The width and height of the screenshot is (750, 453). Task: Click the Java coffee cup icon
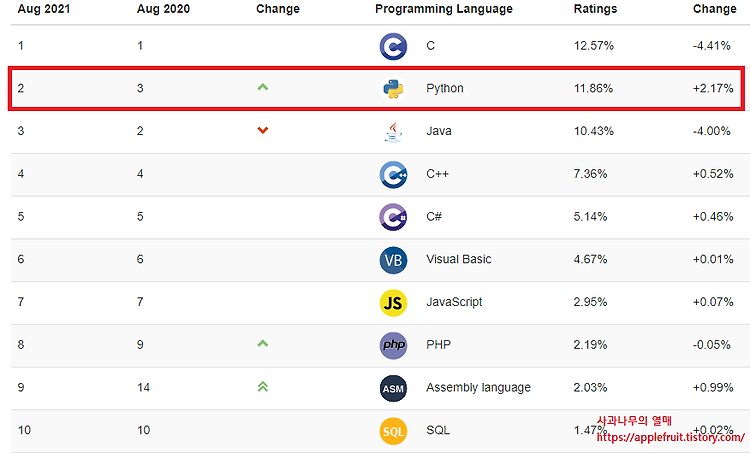pos(393,132)
